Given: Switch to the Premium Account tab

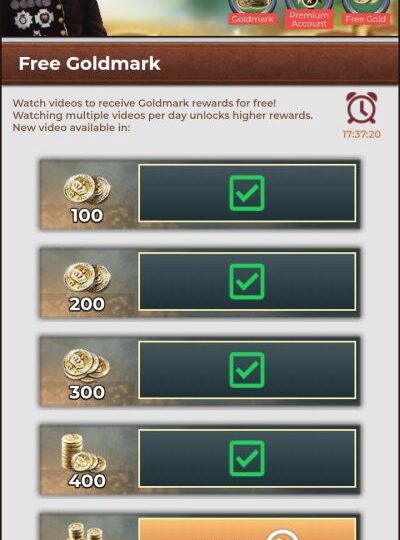Looking at the screenshot, I should (x=309, y=14).
